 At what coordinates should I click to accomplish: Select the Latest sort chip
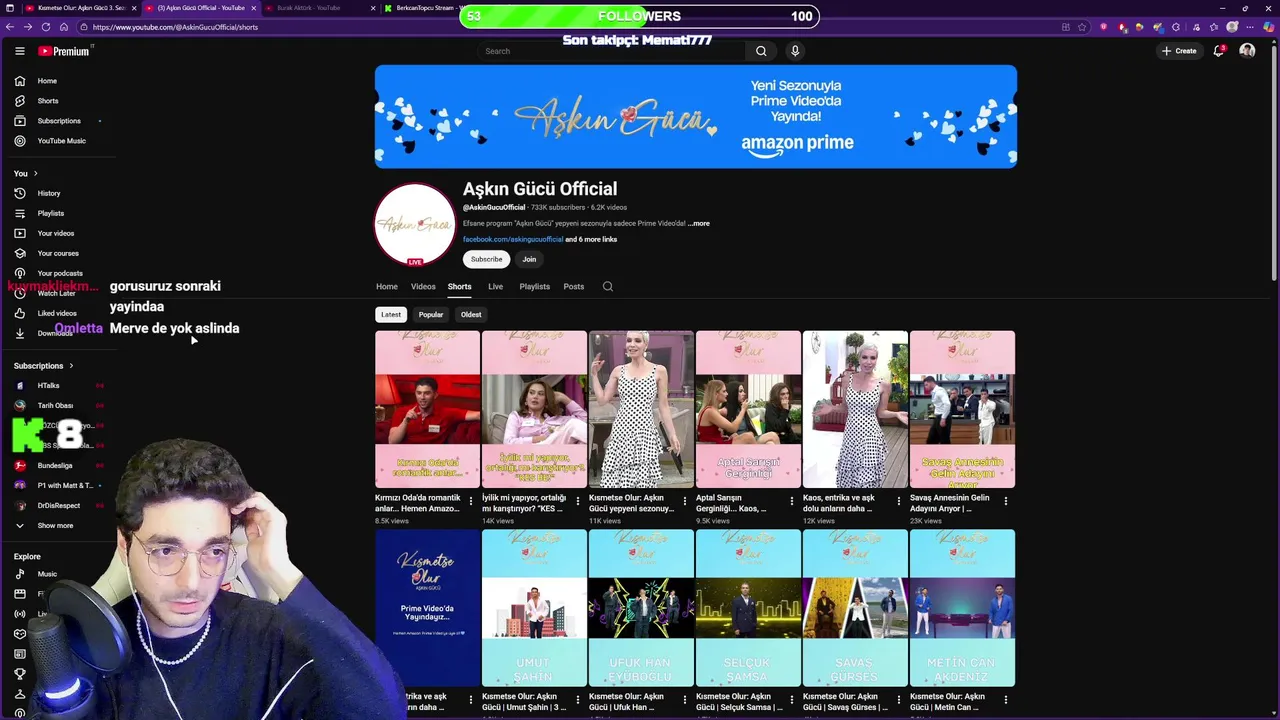click(391, 314)
